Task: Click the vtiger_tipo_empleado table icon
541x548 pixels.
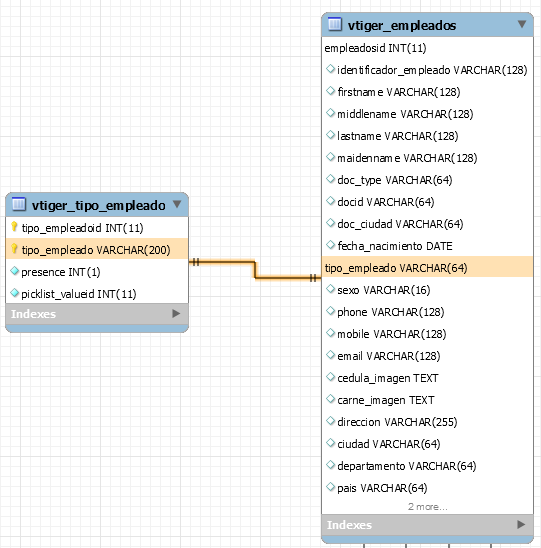Action: (19, 204)
